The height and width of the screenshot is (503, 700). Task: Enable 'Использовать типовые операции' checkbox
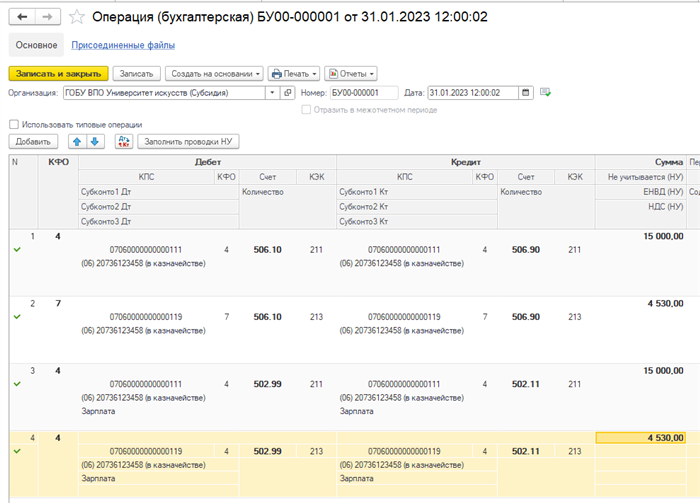click(x=14, y=125)
